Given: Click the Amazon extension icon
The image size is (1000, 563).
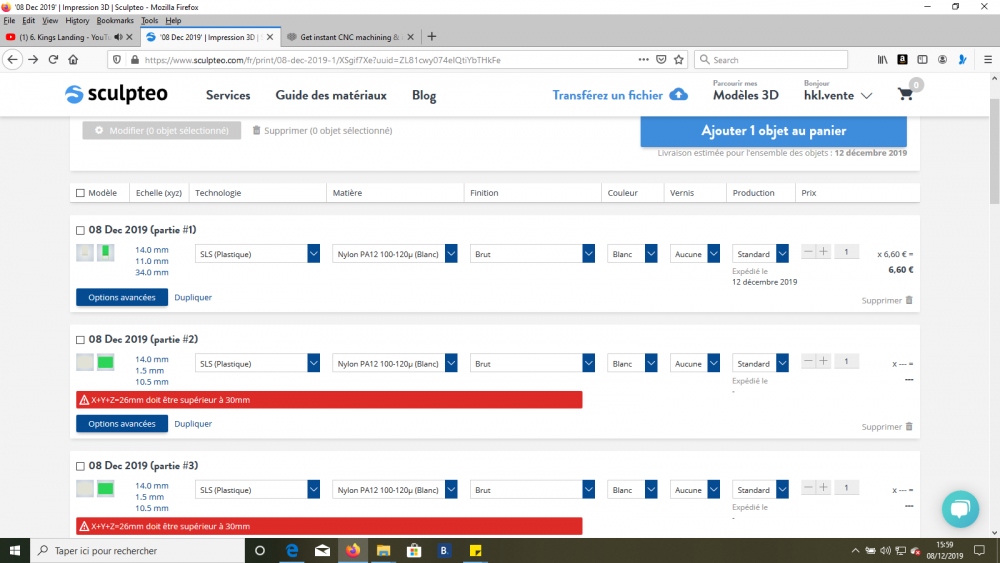Looking at the screenshot, I should [x=902, y=59].
